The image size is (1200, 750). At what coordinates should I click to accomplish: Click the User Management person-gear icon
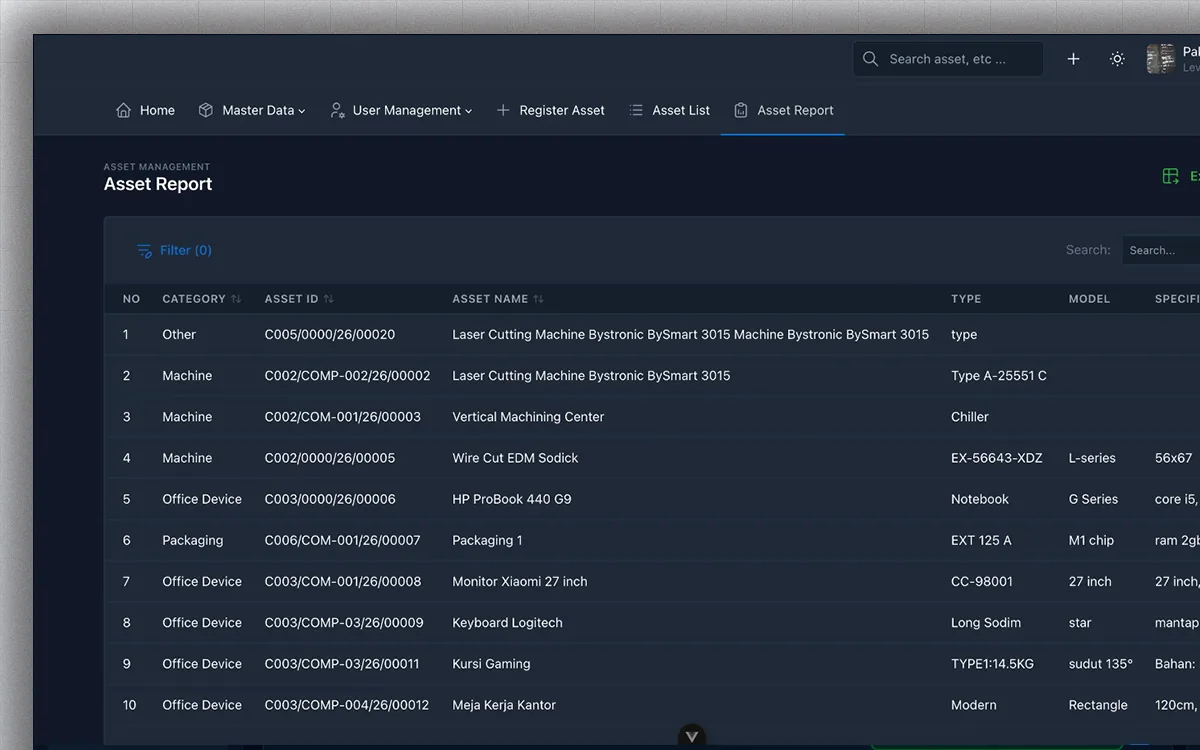pos(337,110)
